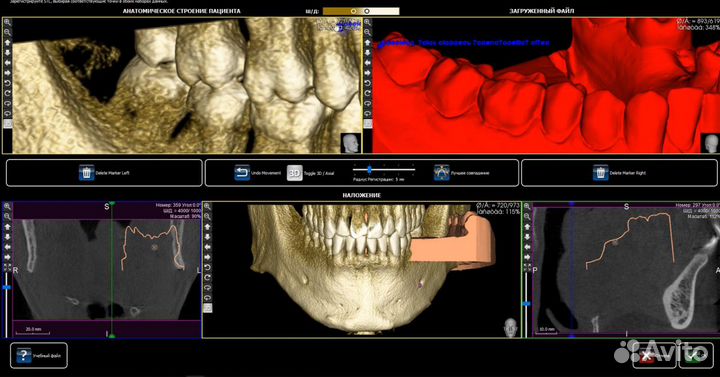Viewport: 720px width, 377px height.
Task: Confirm registration with the green checkmark button
Action: tap(696, 355)
